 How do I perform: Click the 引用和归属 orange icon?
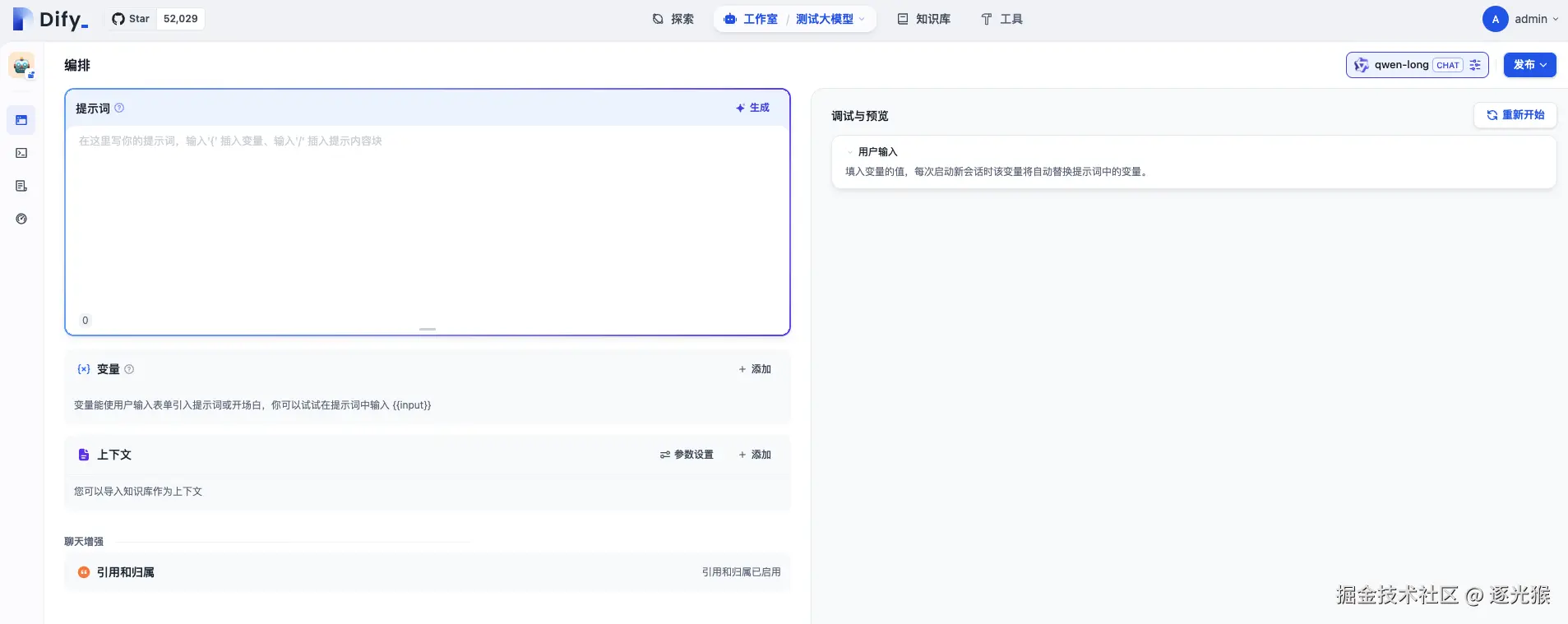point(84,572)
